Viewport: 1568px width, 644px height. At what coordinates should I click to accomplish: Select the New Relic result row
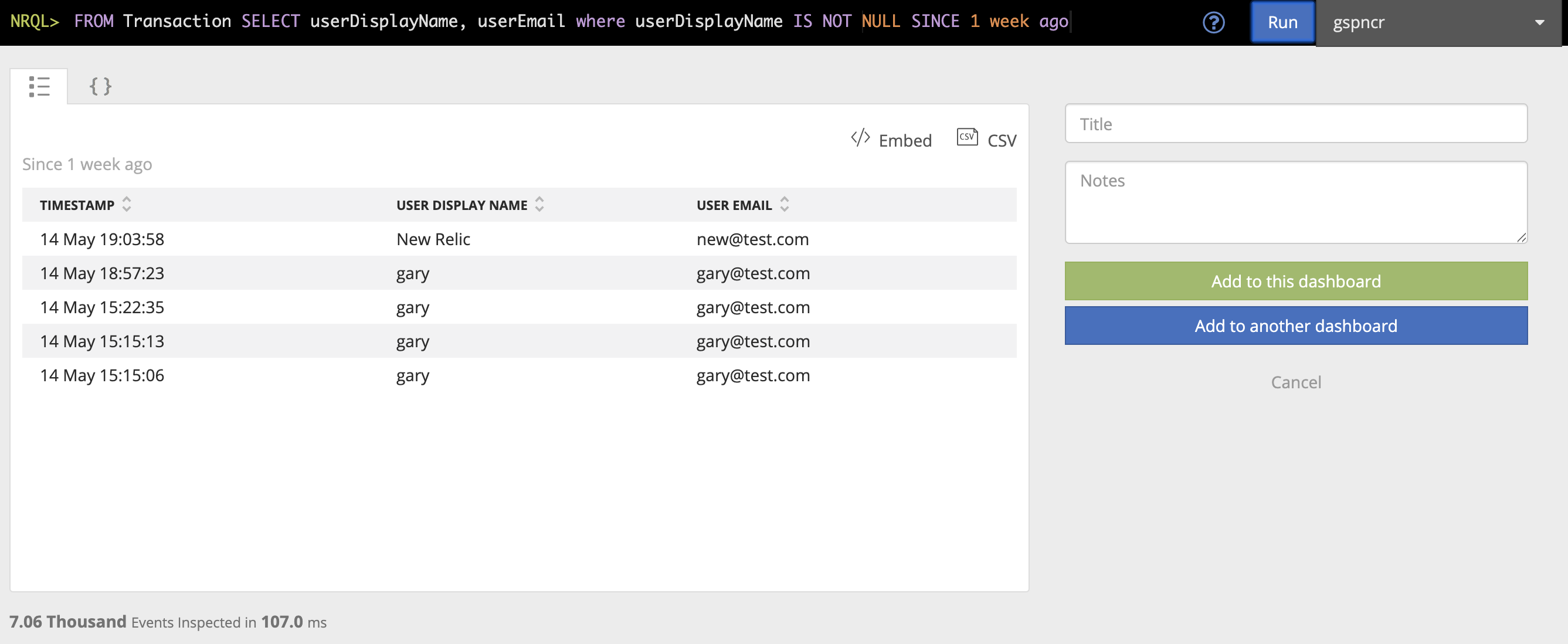433,239
